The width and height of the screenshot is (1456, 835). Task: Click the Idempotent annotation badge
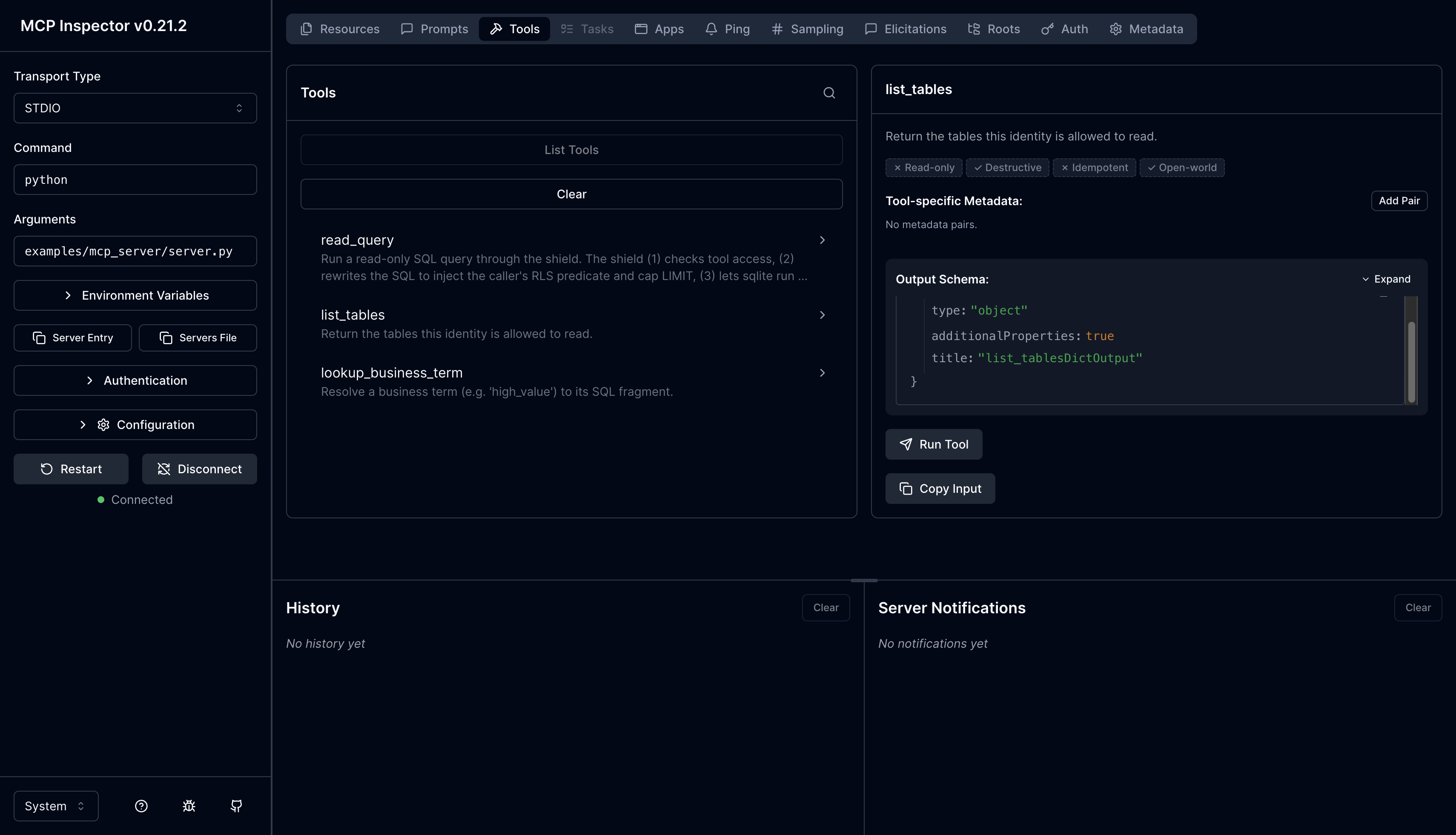click(x=1095, y=167)
